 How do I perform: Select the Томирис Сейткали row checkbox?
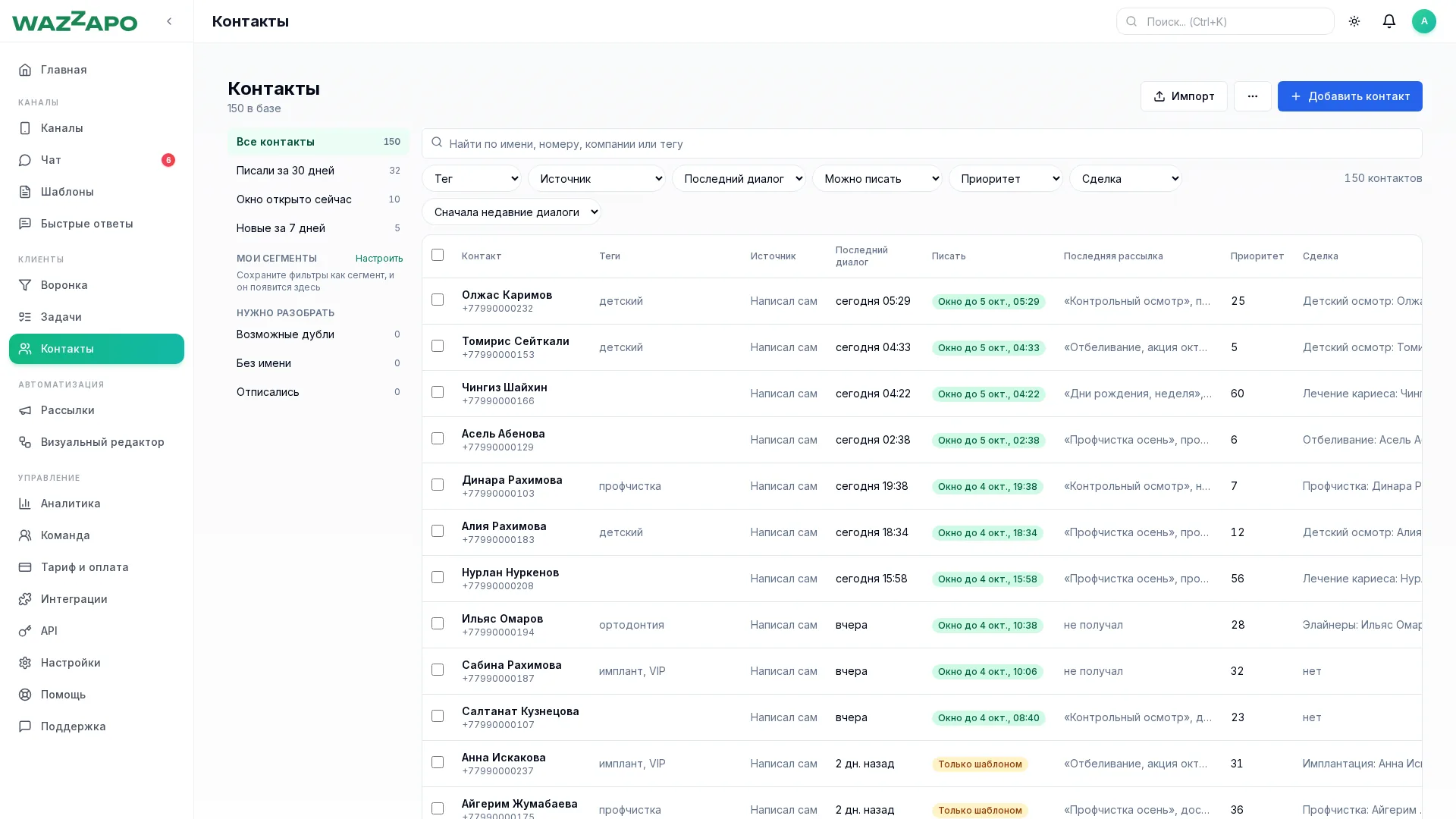(x=438, y=346)
